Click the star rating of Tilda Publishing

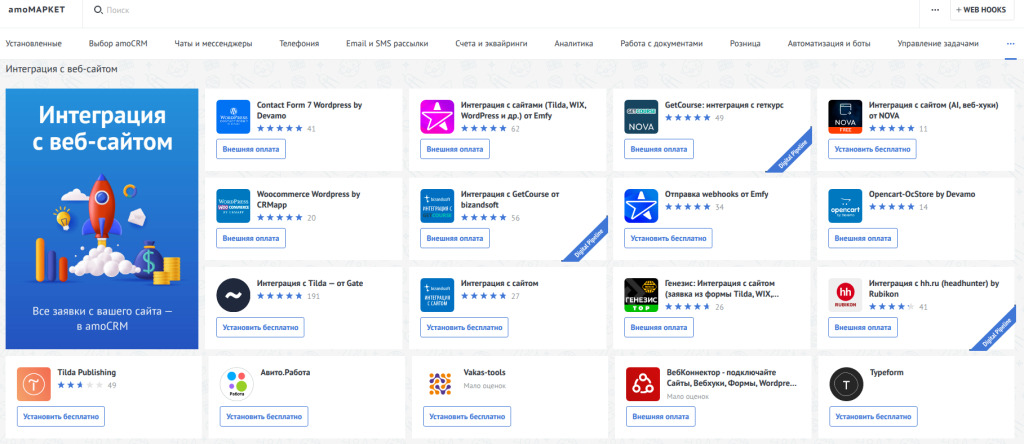pyautogui.click(x=80, y=385)
